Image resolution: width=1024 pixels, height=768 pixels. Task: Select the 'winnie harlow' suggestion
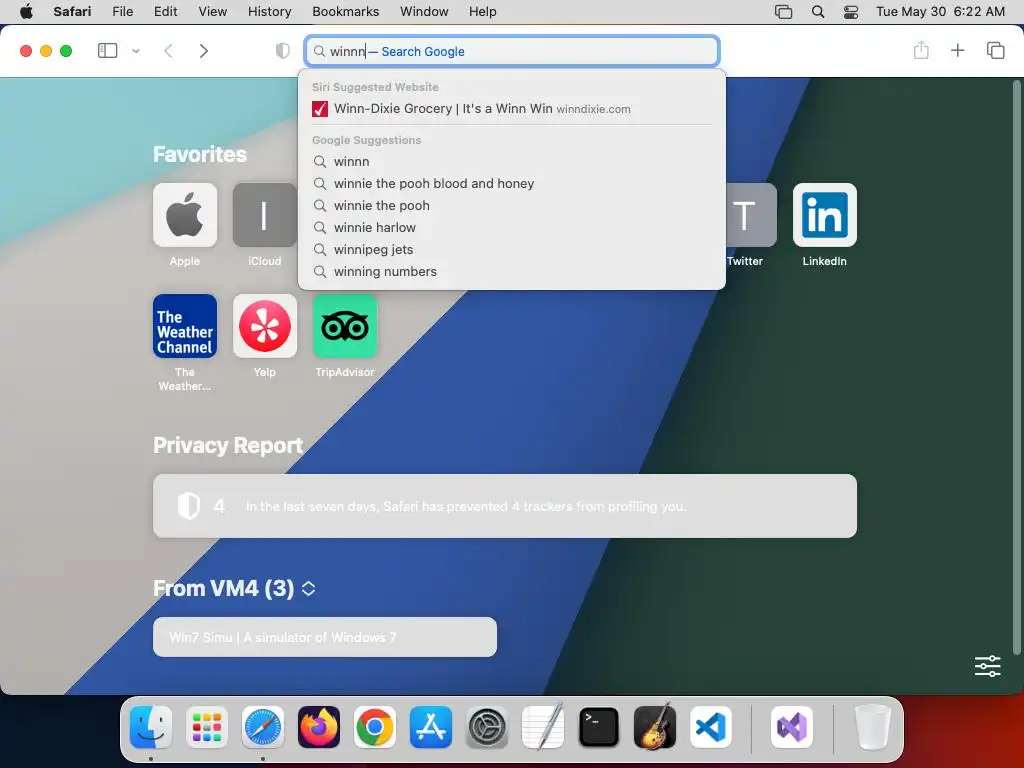[512, 227]
